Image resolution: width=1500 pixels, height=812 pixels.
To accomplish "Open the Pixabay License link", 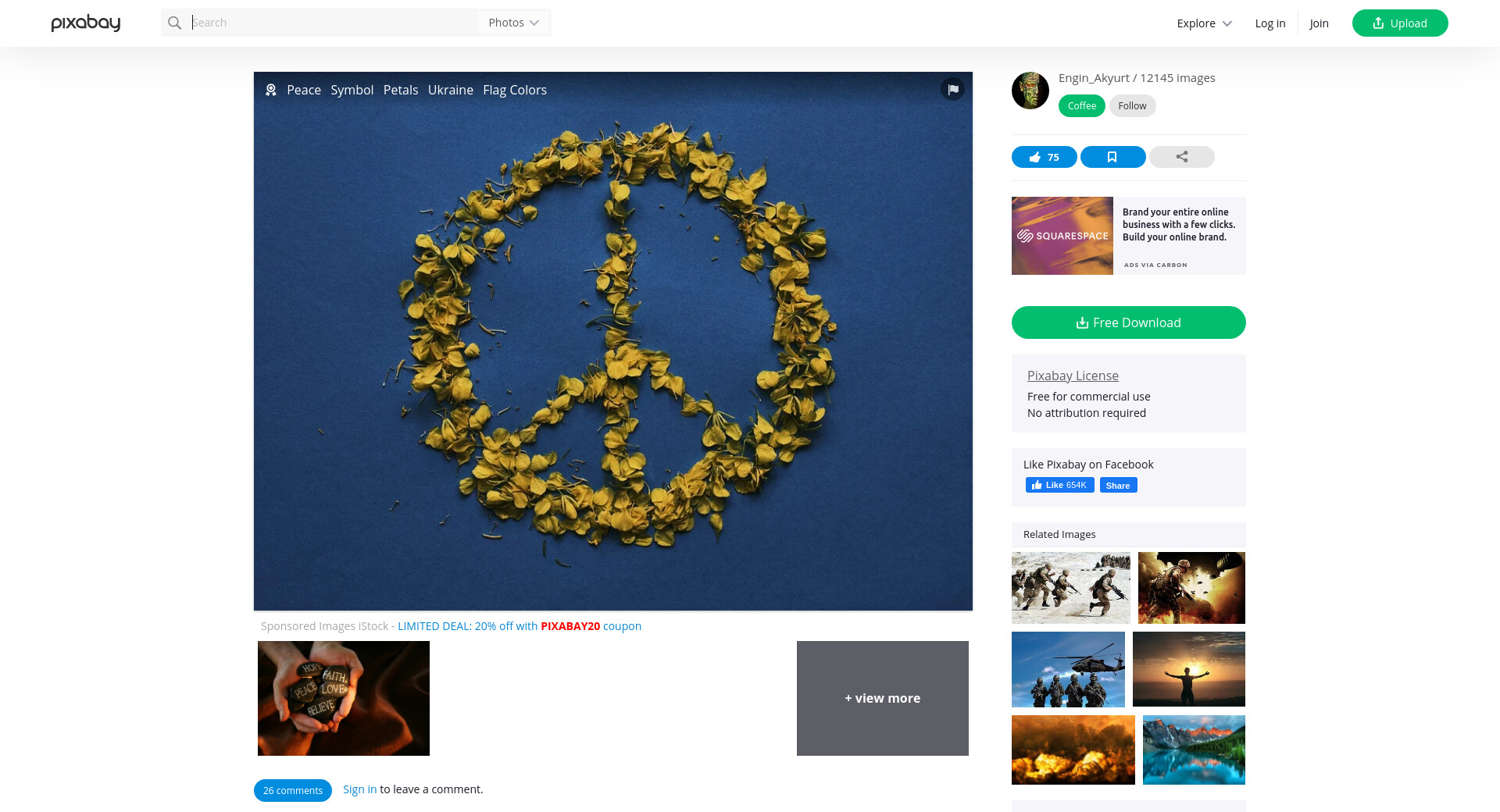I will click(1073, 376).
